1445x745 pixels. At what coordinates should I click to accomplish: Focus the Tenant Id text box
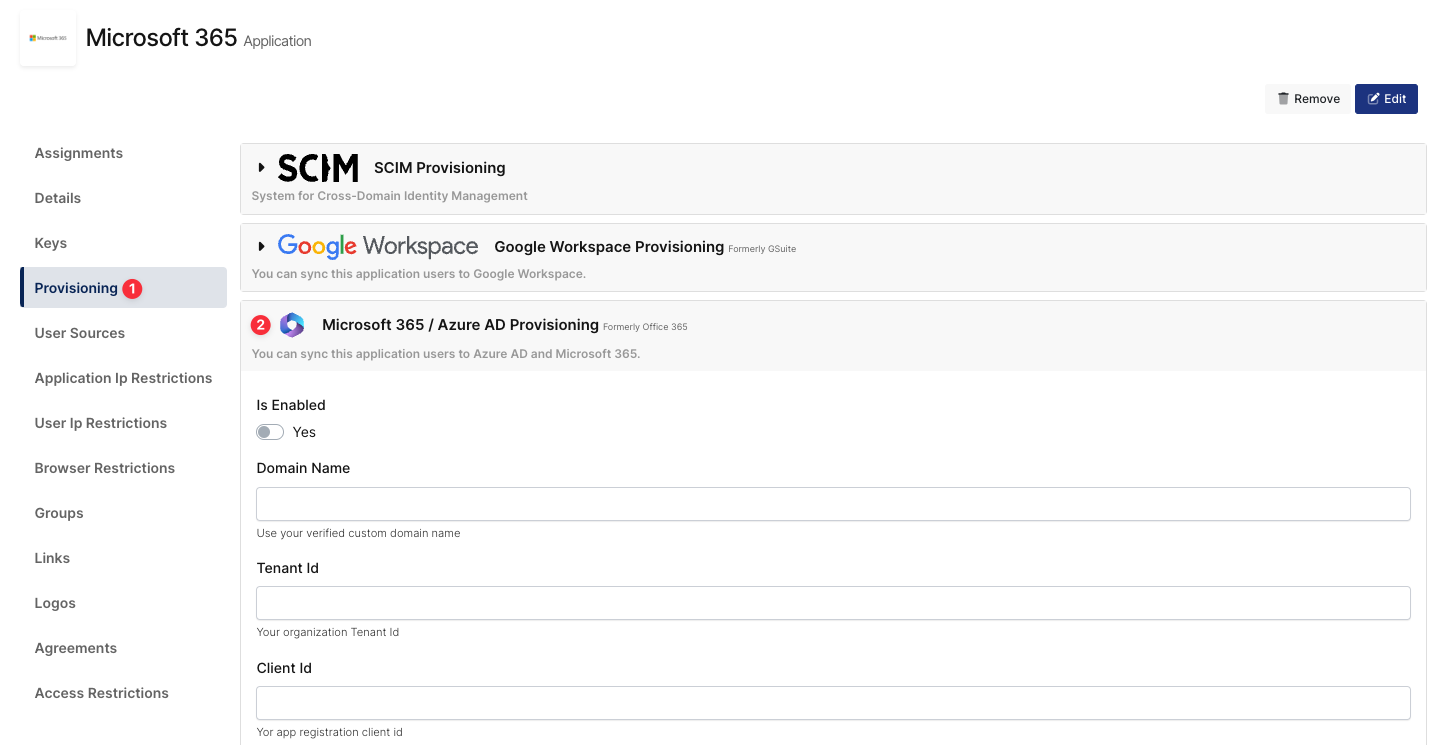pos(833,603)
